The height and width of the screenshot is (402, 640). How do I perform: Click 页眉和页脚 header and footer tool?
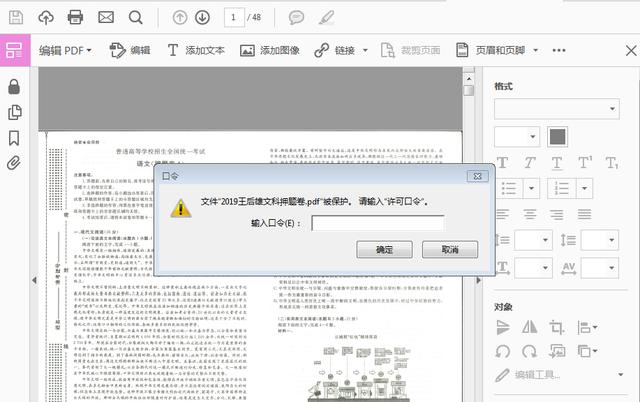click(490, 50)
